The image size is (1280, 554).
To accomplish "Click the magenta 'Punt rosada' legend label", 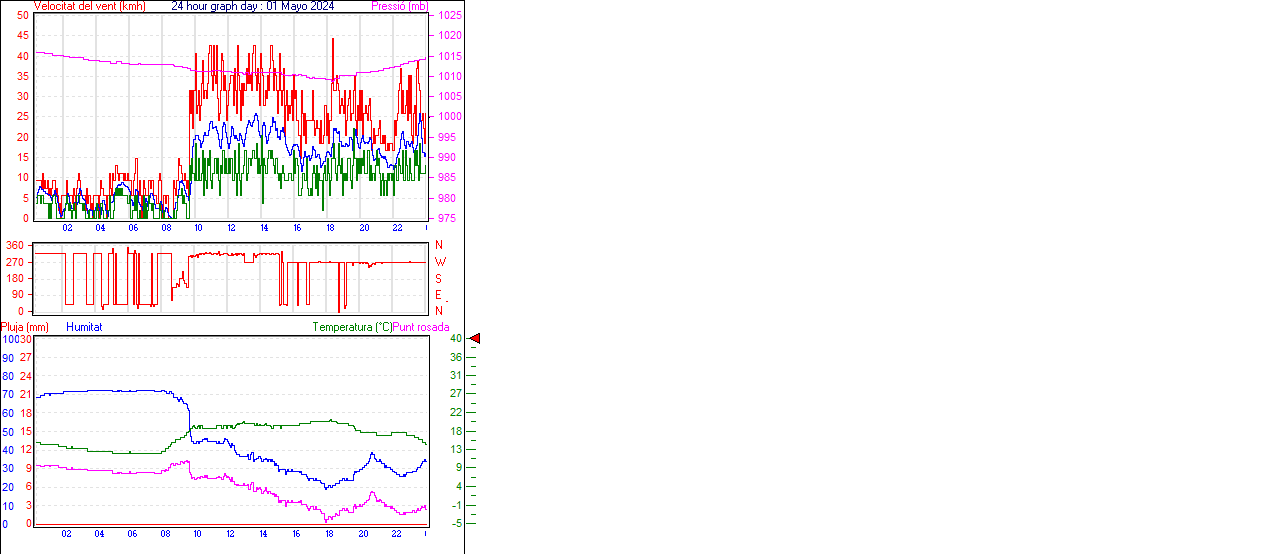I will point(421,327).
